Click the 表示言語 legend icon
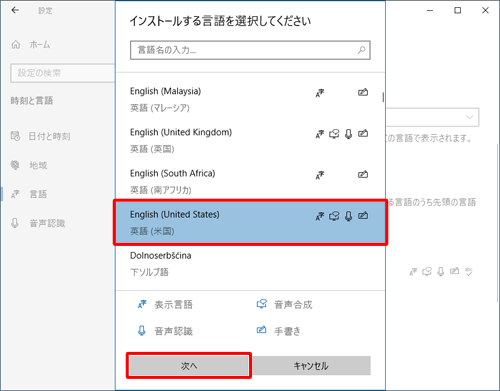 coord(142,304)
